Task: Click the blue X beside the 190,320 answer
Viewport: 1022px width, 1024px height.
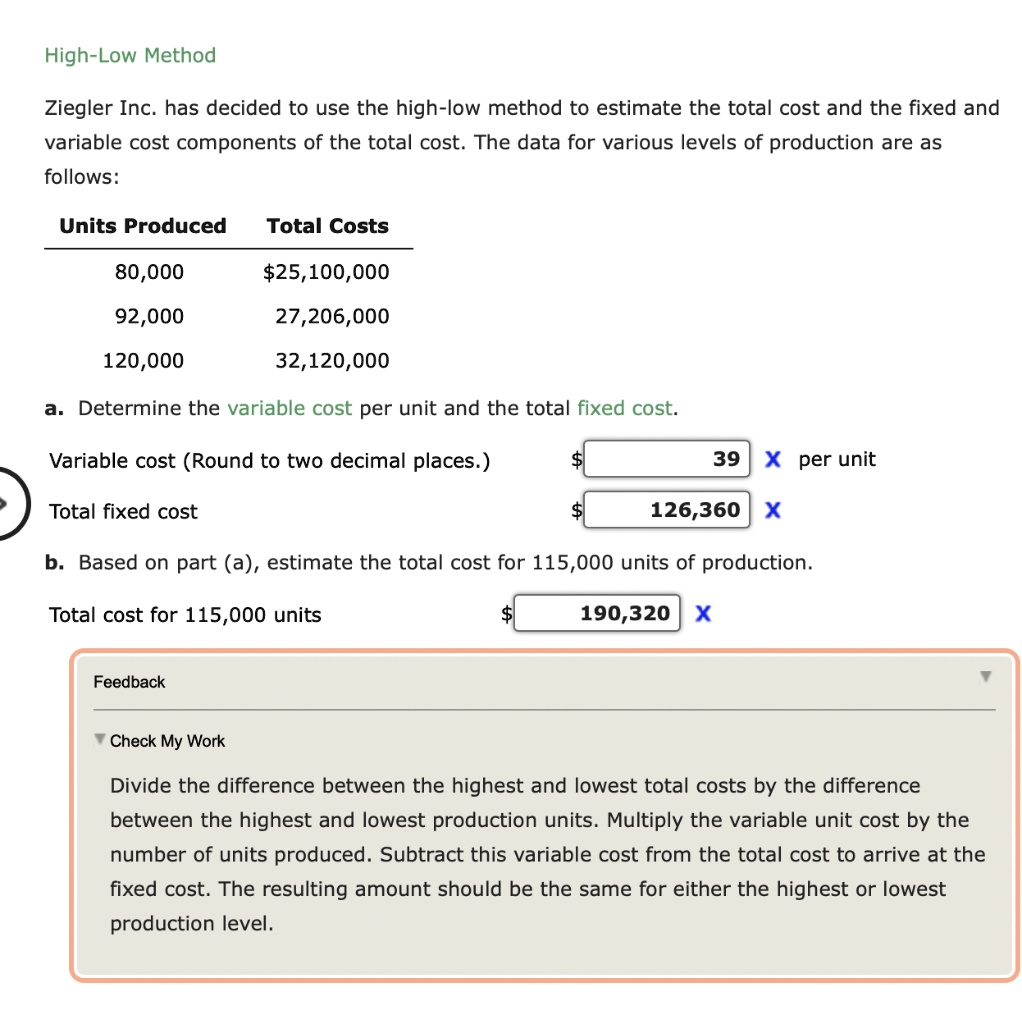Action: (x=701, y=614)
